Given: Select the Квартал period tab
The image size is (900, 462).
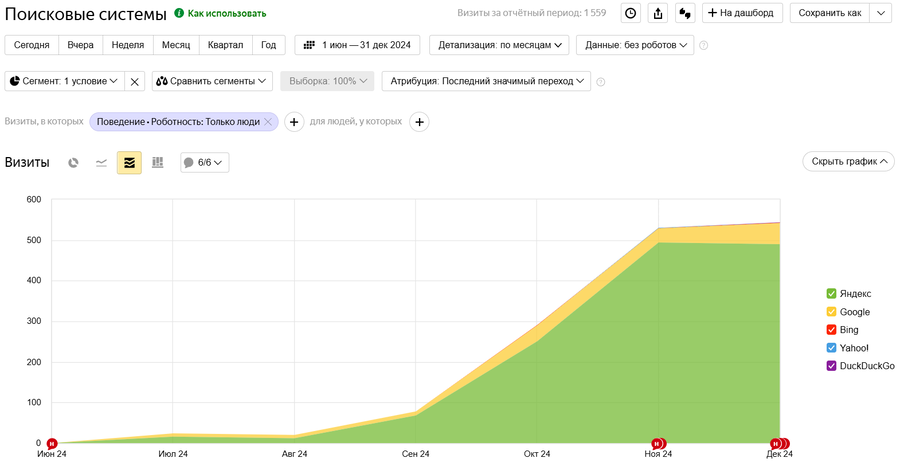Looking at the screenshot, I should (x=226, y=45).
